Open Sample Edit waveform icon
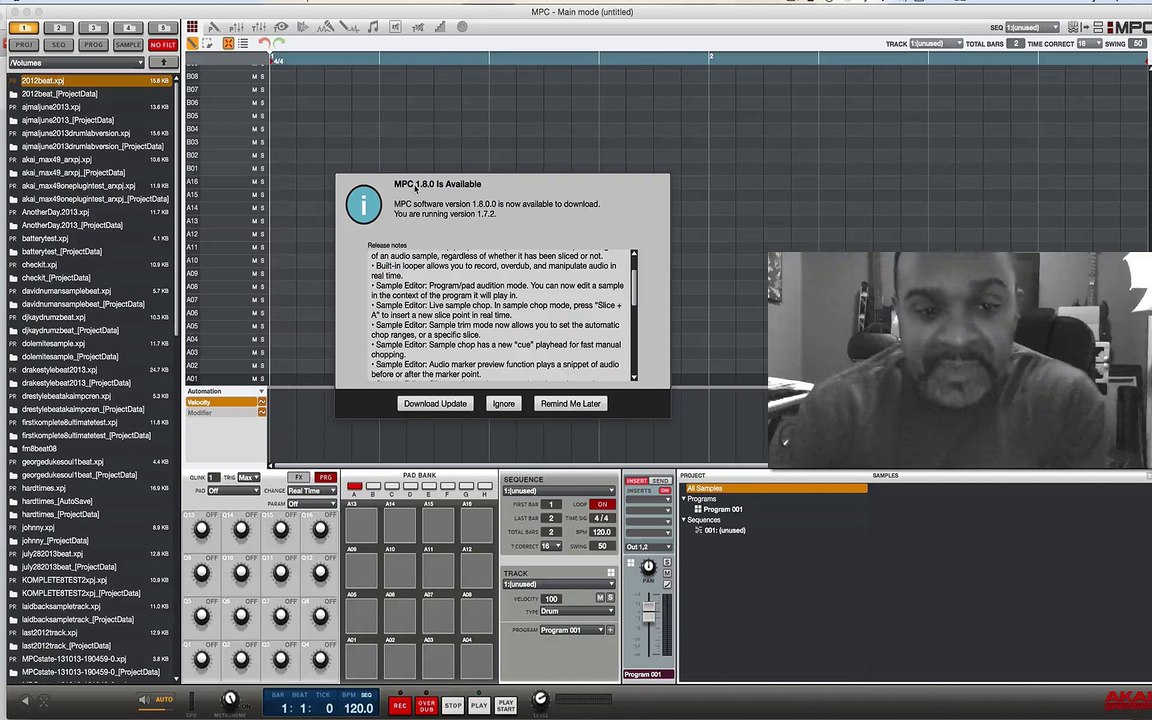Image resolution: width=1152 pixels, height=720 pixels. pyautogui.click(x=349, y=27)
